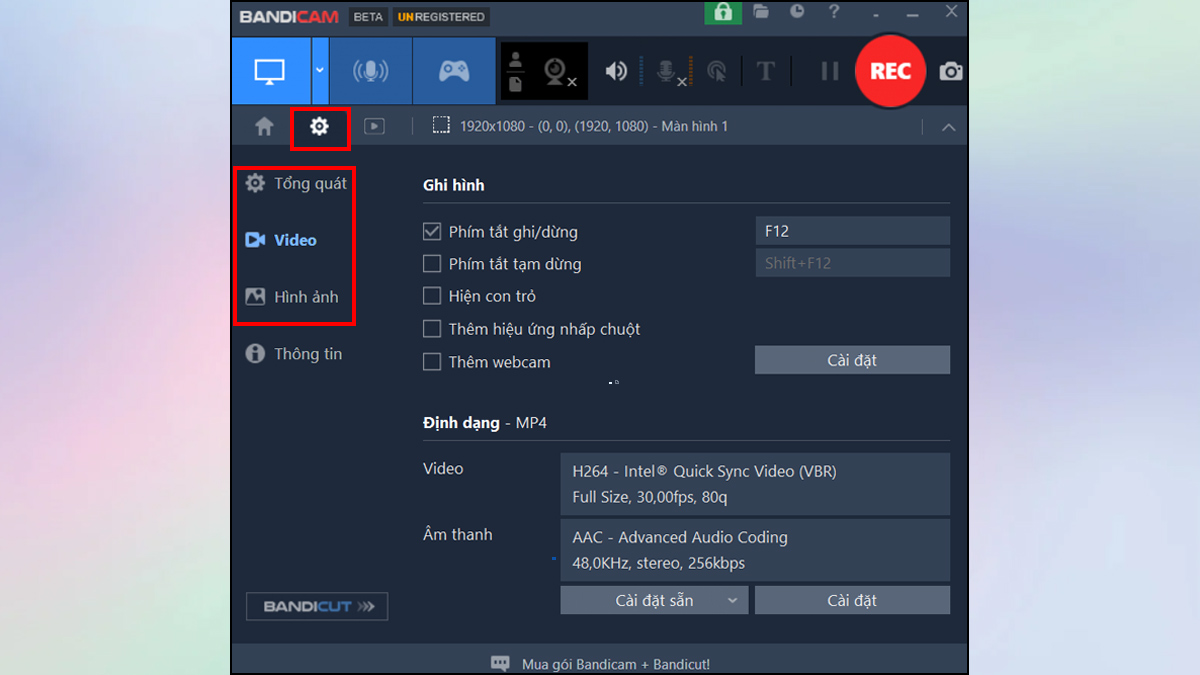Enable Hiện con trỏ checkbox
This screenshot has width=1200, height=675.
432,296
